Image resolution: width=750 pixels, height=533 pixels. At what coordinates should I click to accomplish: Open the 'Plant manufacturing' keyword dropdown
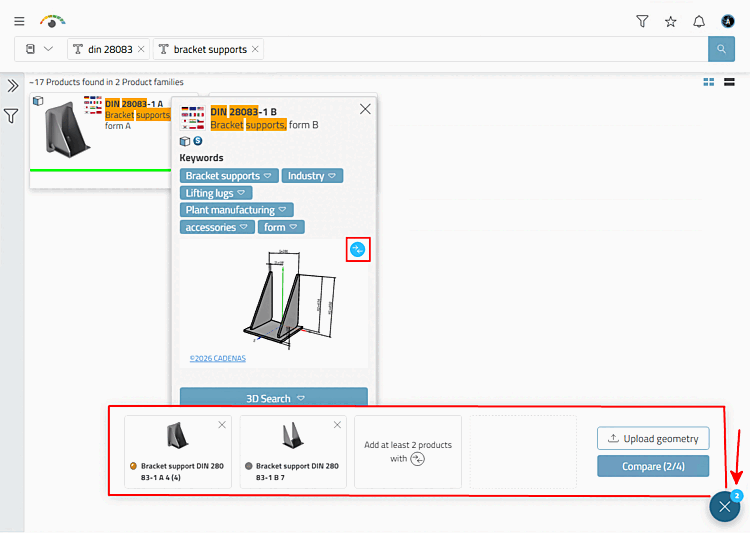236,210
